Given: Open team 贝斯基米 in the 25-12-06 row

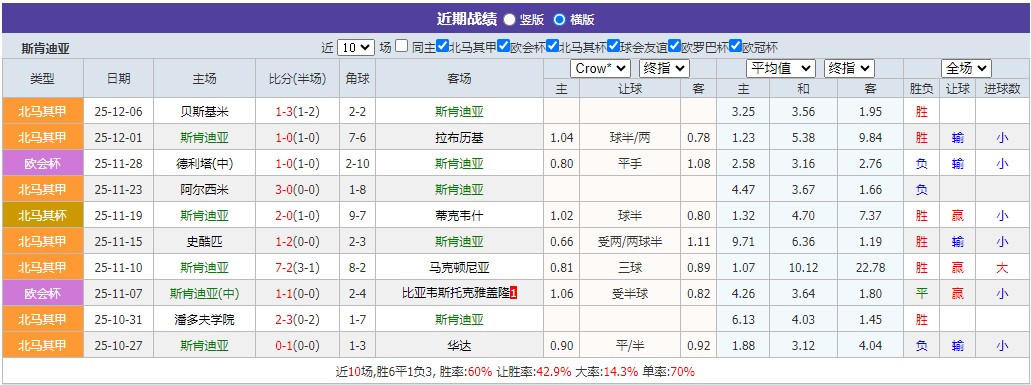Looking at the screenshot, I should click(x=204, y=112).
